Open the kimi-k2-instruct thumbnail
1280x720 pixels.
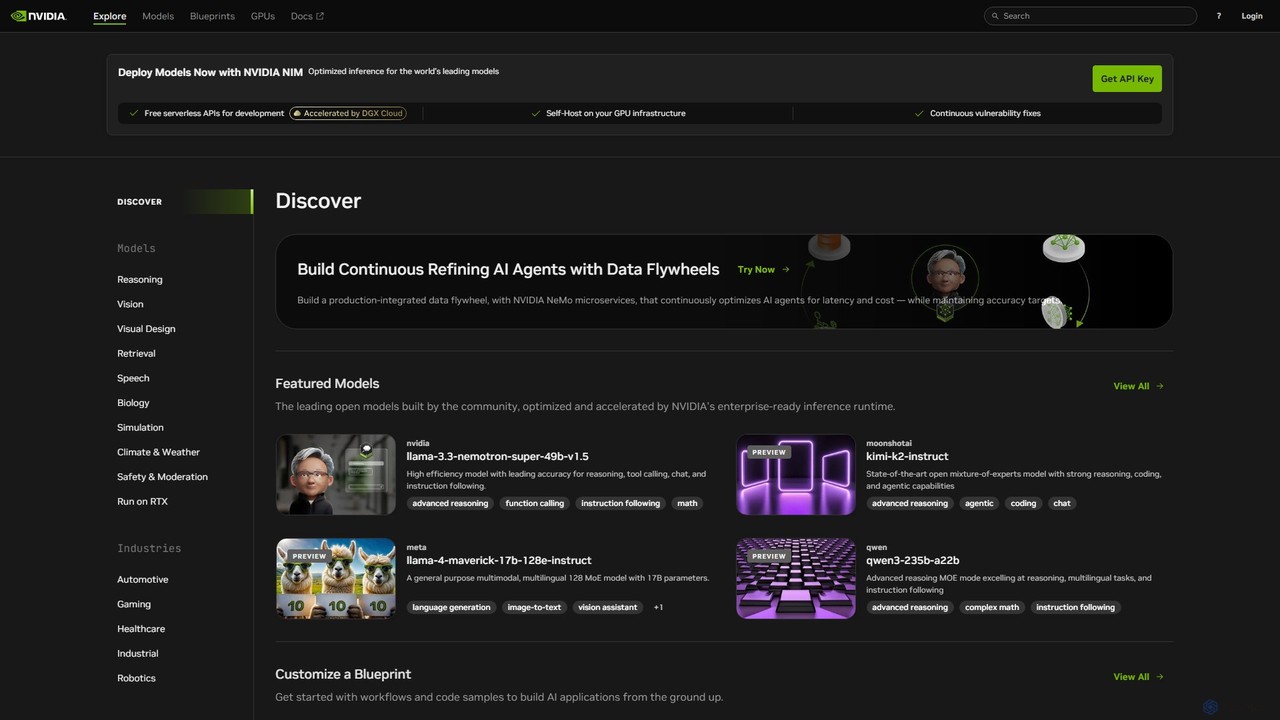(x=796, y=474)
